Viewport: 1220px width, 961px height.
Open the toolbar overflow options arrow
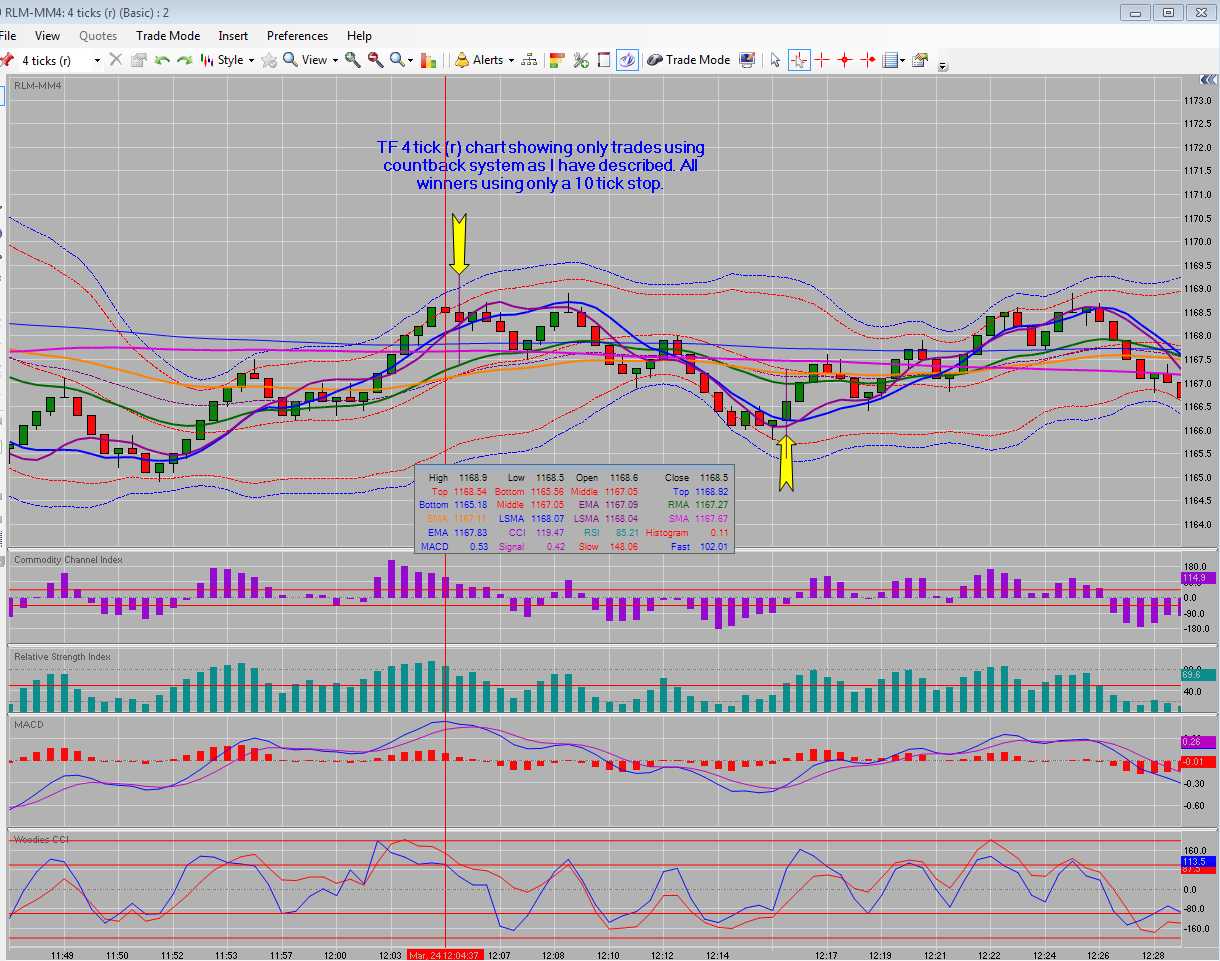[x=943, y=66]
